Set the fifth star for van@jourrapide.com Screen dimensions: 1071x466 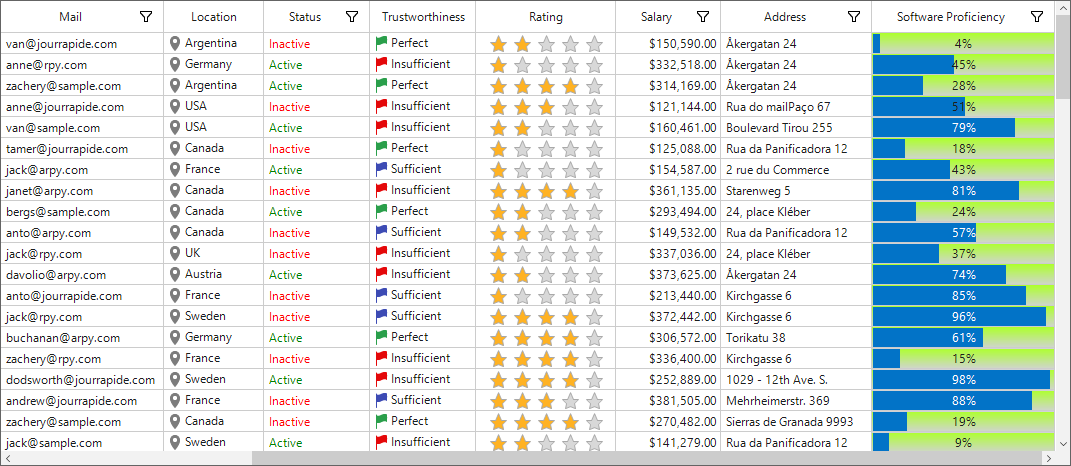click(595, 44)
